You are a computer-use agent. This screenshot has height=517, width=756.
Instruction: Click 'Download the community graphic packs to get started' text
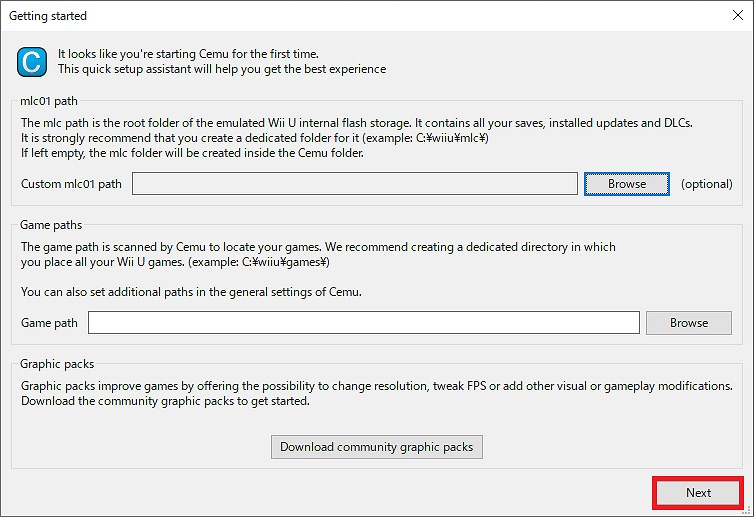(165, 401)
